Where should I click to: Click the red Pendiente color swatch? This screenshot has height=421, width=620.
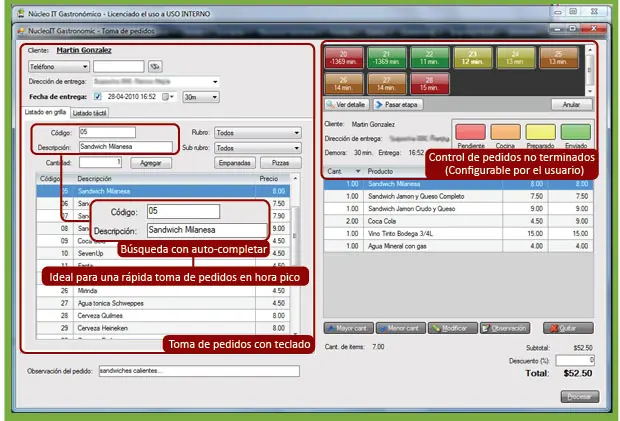pos(470,132)
